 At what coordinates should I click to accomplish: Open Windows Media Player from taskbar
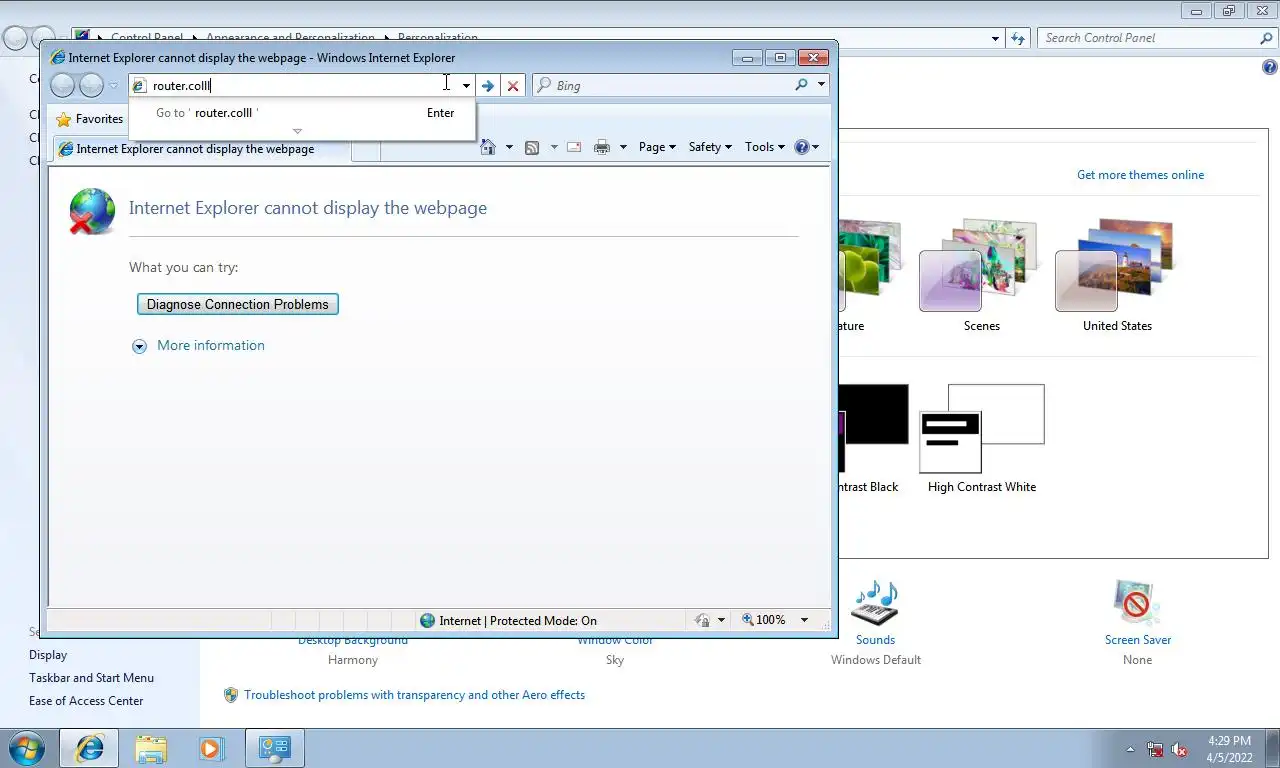[210, 748]
